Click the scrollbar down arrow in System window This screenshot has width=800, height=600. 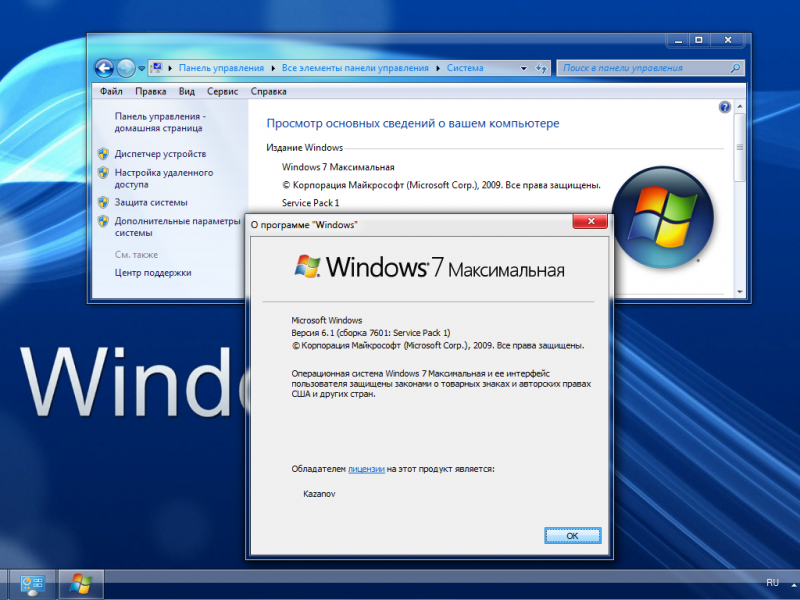(x=740, y=292)
